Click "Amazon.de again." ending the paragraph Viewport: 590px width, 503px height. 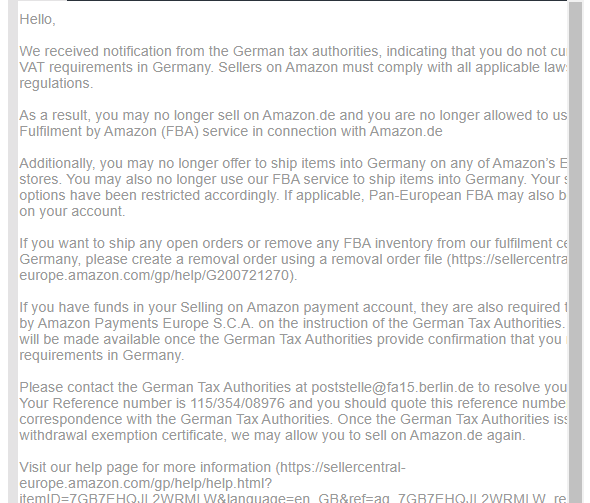pos(467,436)
